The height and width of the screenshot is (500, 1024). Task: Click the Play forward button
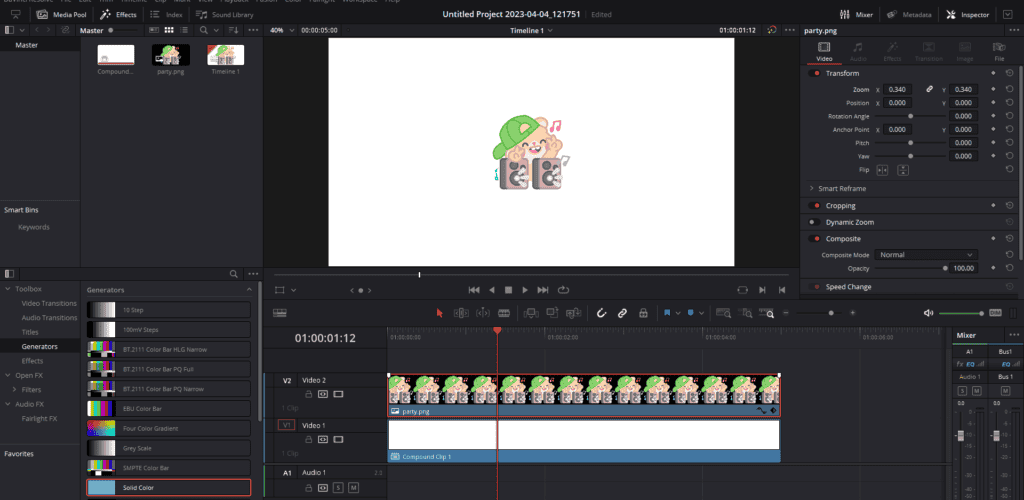point(525,290)
